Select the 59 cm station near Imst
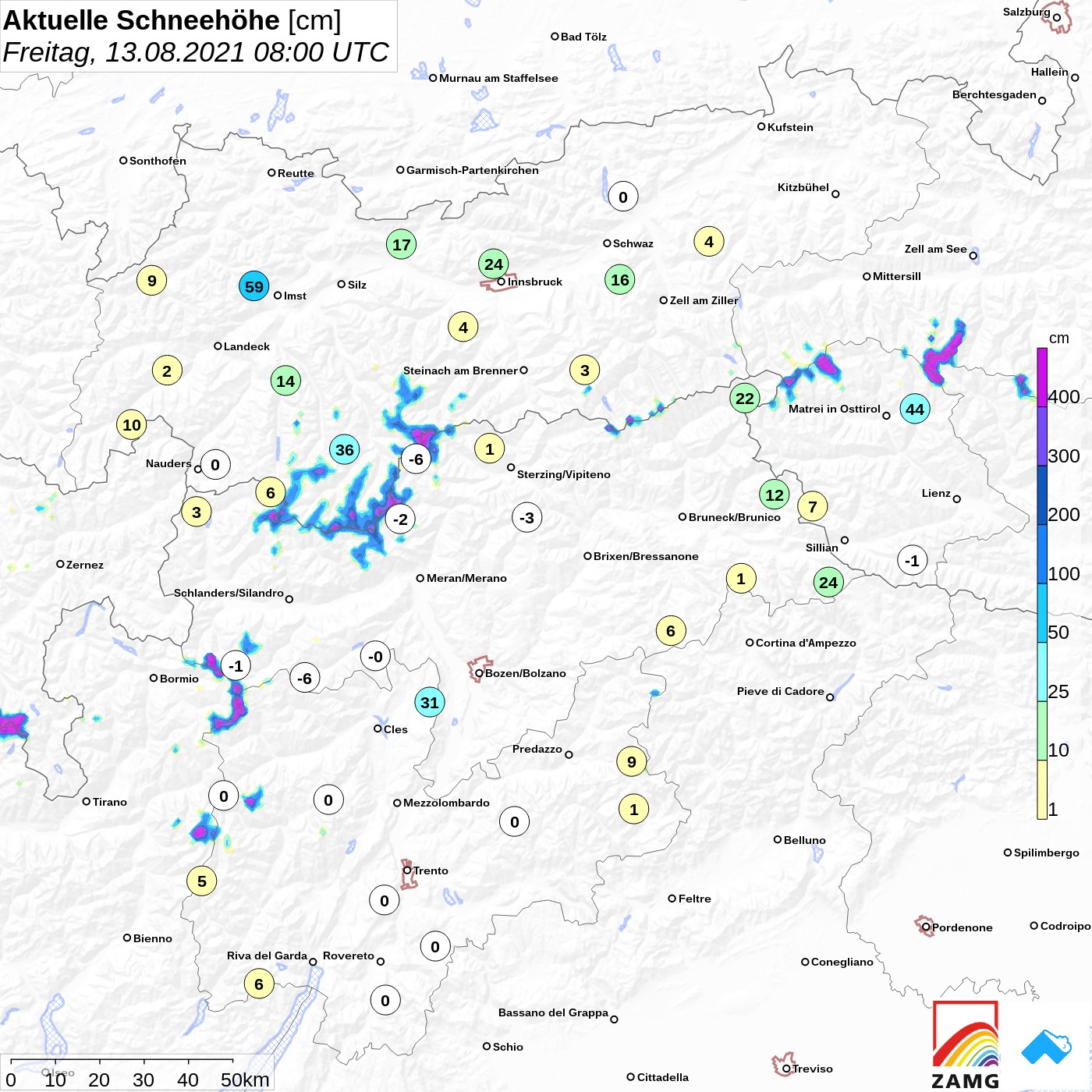This screenshot has height=1092, width=1092. click(254, 286)
